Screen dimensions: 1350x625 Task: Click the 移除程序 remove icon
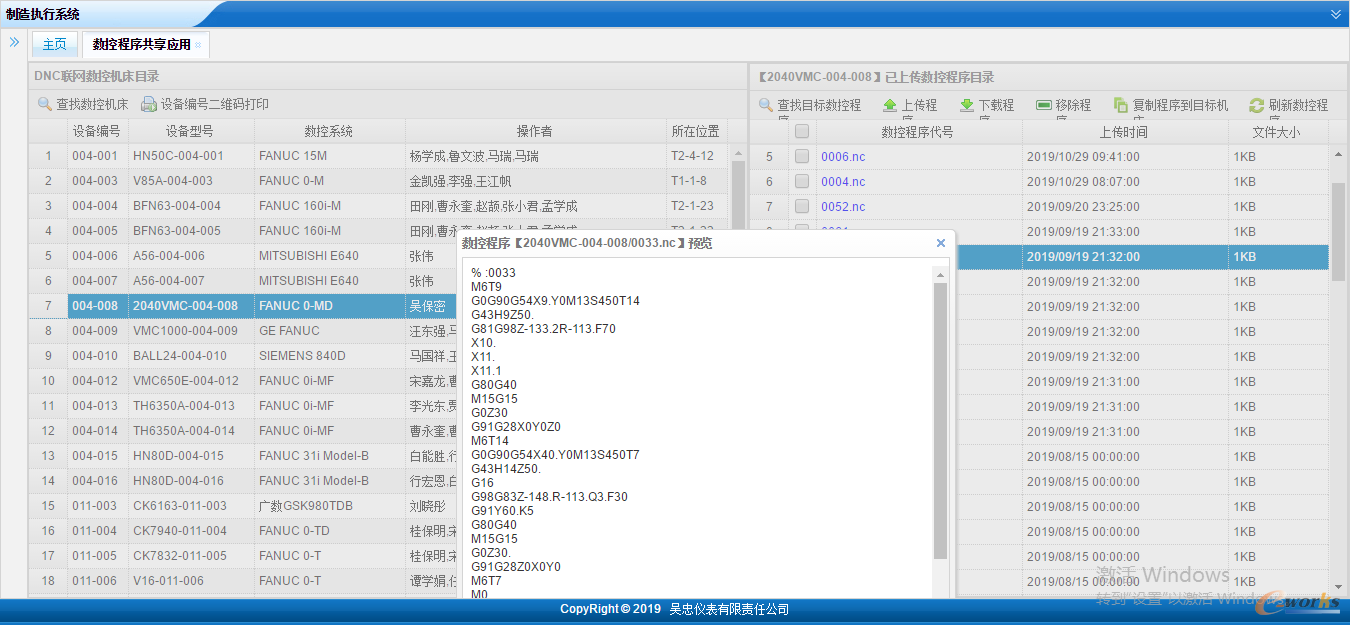point(1044,105)
